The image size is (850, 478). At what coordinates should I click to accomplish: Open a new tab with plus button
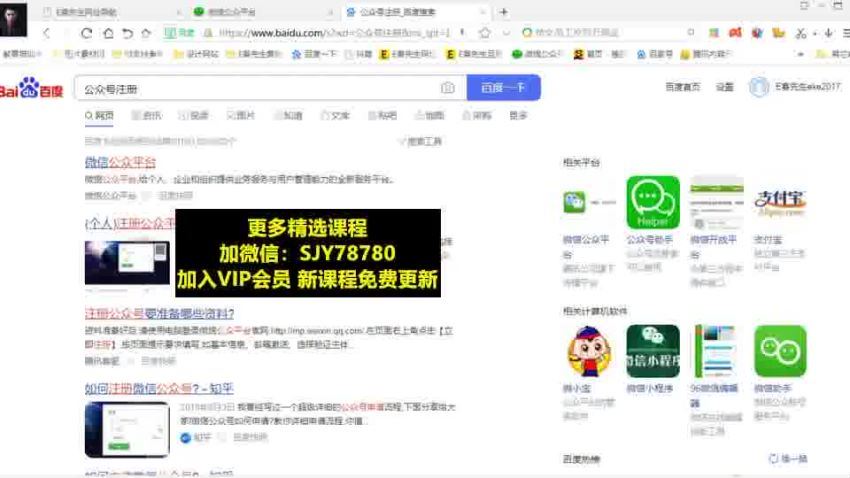point(504,12)
